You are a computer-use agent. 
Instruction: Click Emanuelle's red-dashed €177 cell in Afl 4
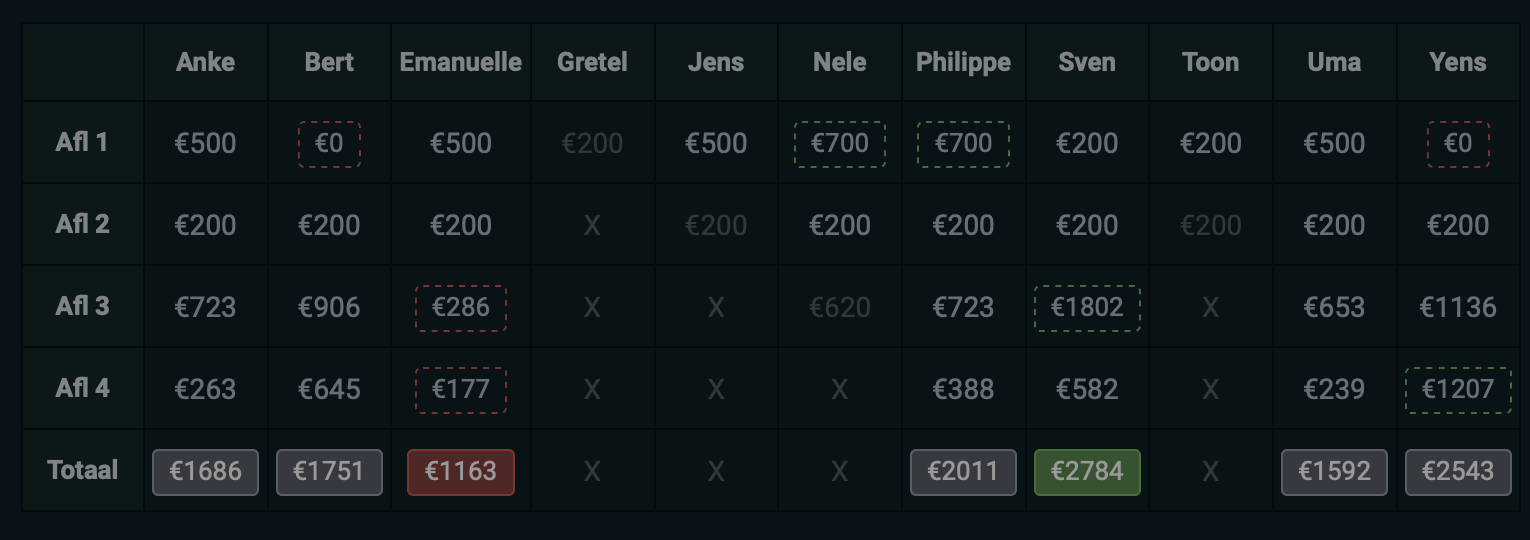pyautogui.click(x=461, y=390)
